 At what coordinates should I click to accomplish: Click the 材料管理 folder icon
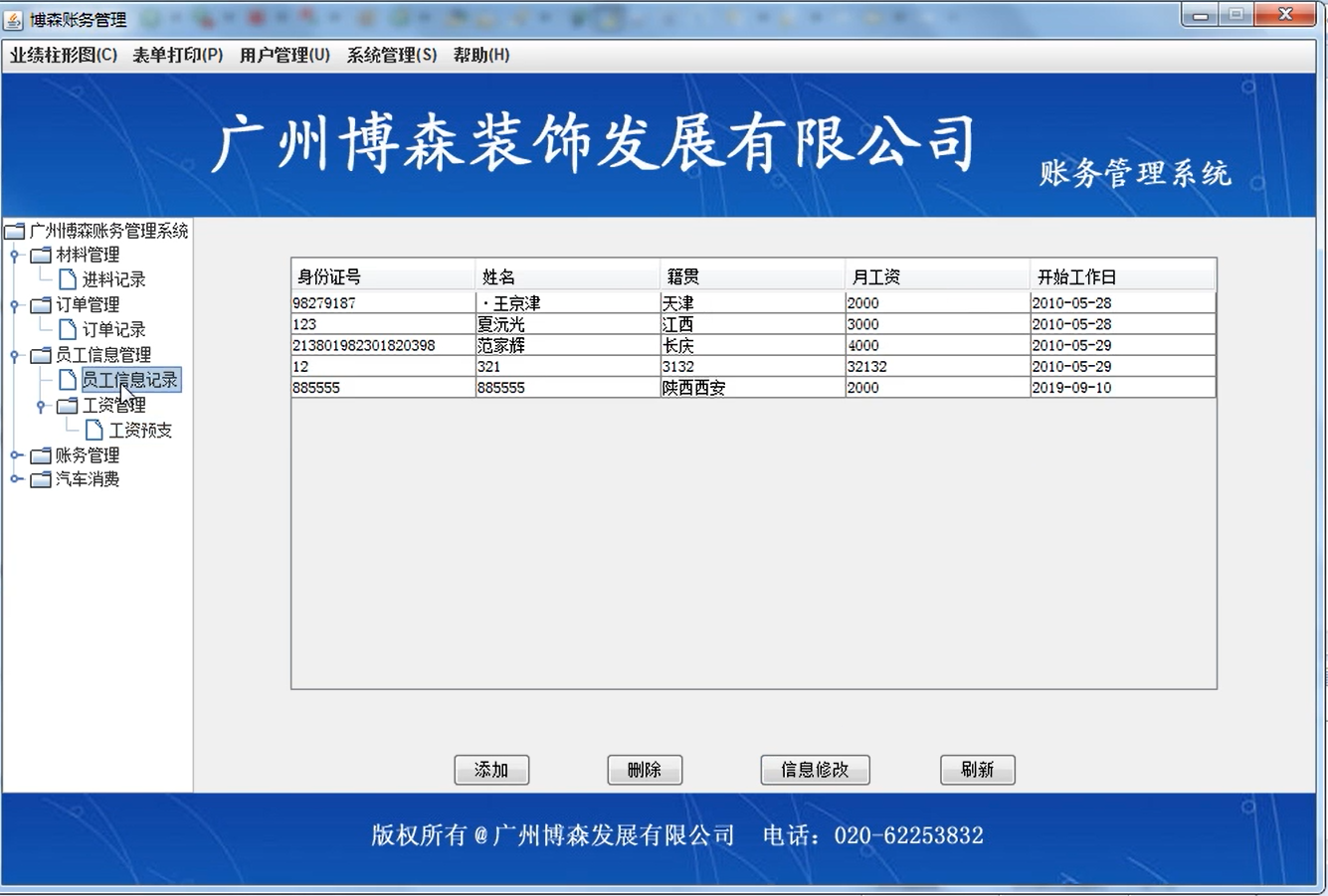pyautogui.click(x=41, y=256)
